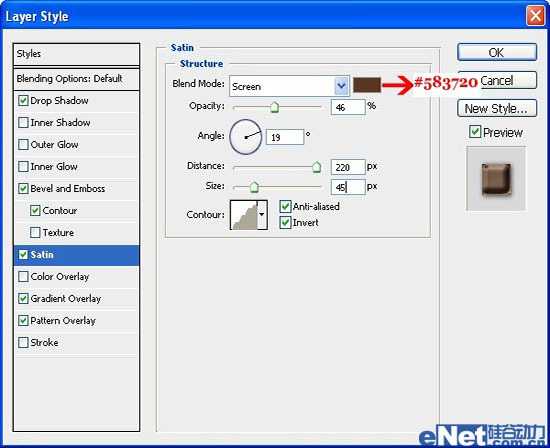Viewport: 550px width, 448px height.
Task: Click the OK button
Action: (497, 53)
